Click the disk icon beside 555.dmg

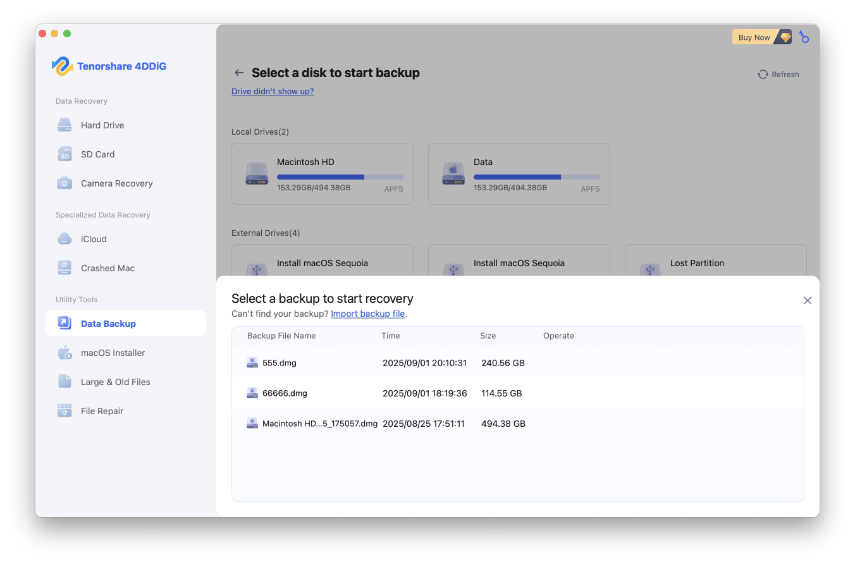pyautogui.click(x=252, y=363)
